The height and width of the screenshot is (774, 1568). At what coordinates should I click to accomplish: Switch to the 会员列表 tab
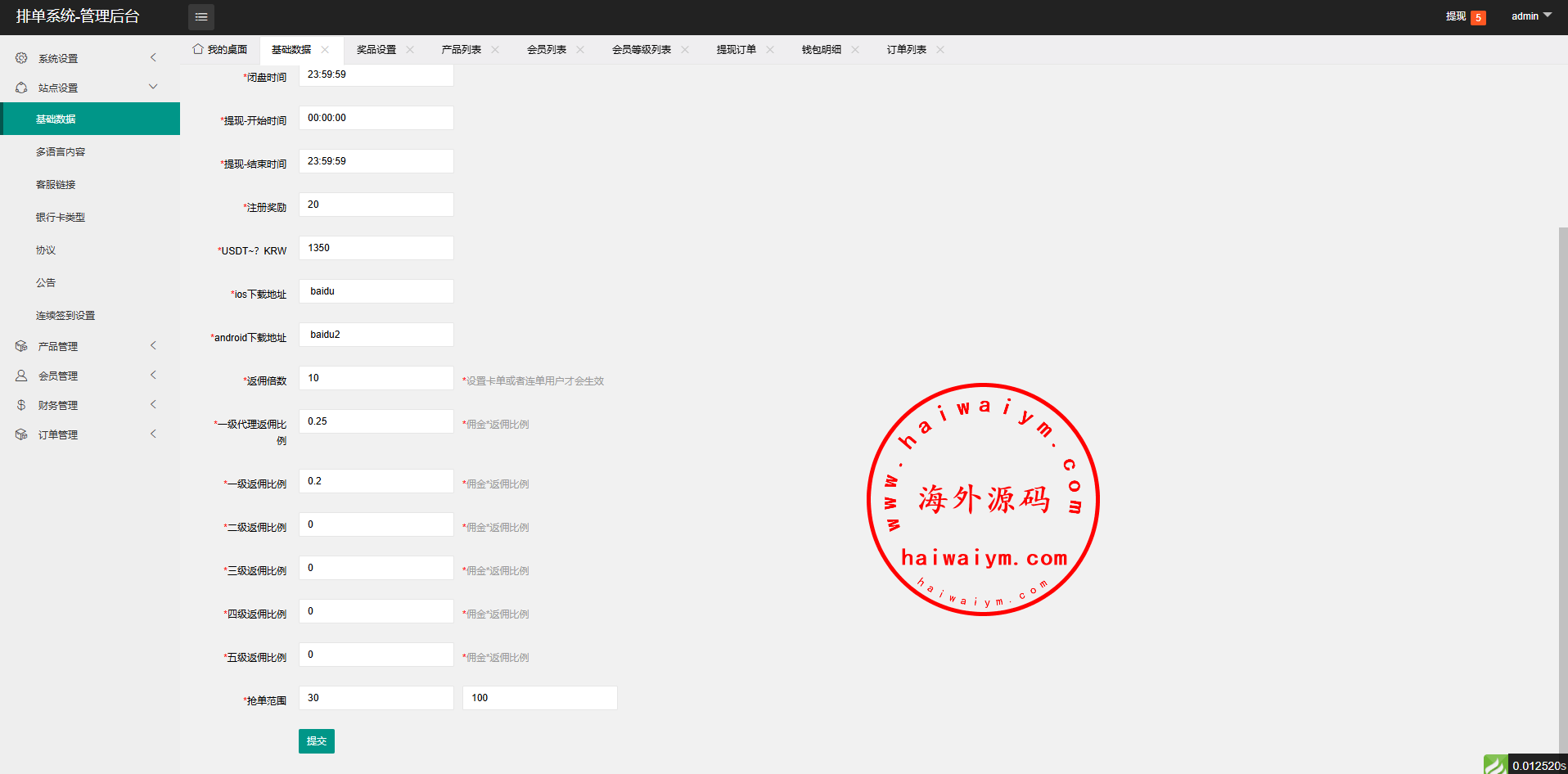tap(546, 50)
